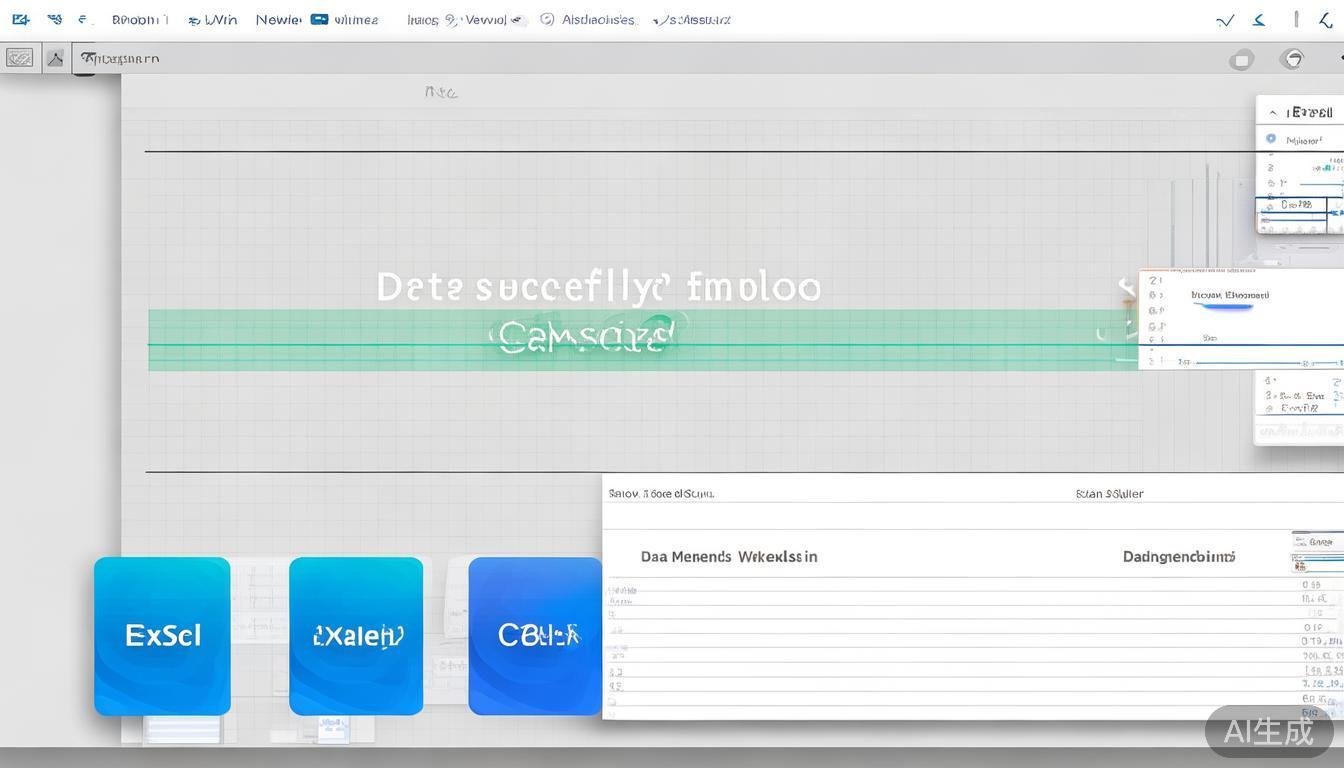This screenshot has width=1344, height=768.
Task: Click the round half-filled icon in gray toolbar
Action: [x=1292, y=59]
